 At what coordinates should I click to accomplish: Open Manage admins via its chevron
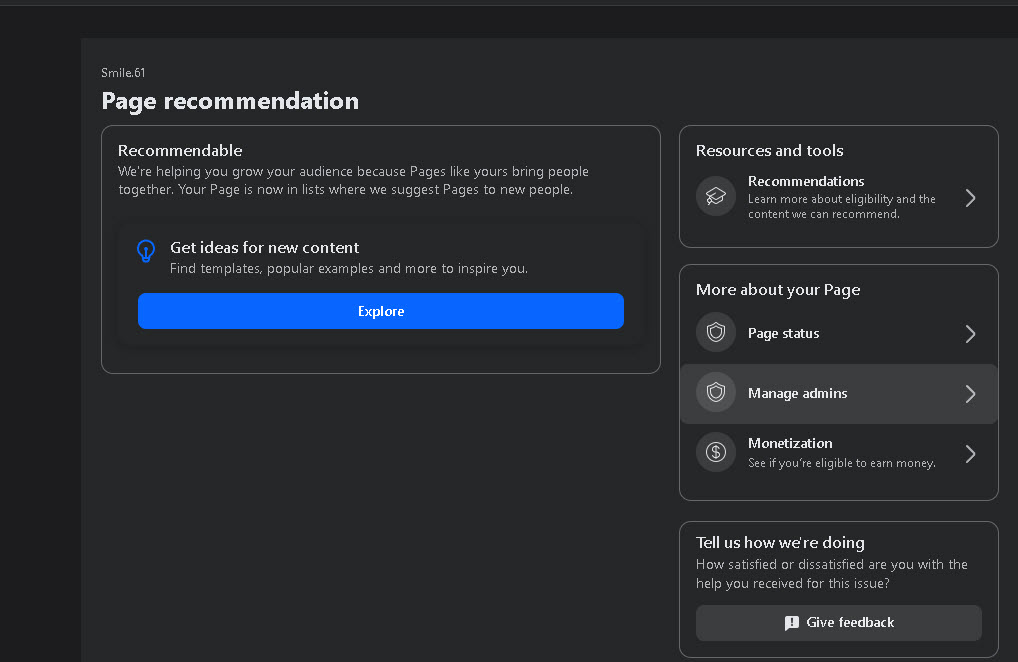tap(970, 394)
